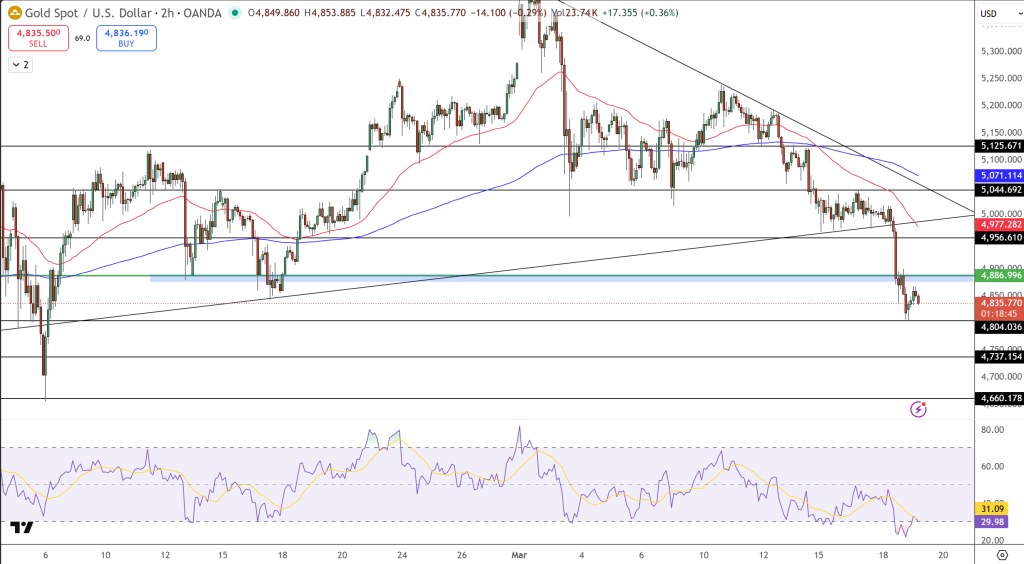The height and width of the screenshot is (564, 1024).
Task: Select the 4,804.036 price label
Action: (1000, 327)
